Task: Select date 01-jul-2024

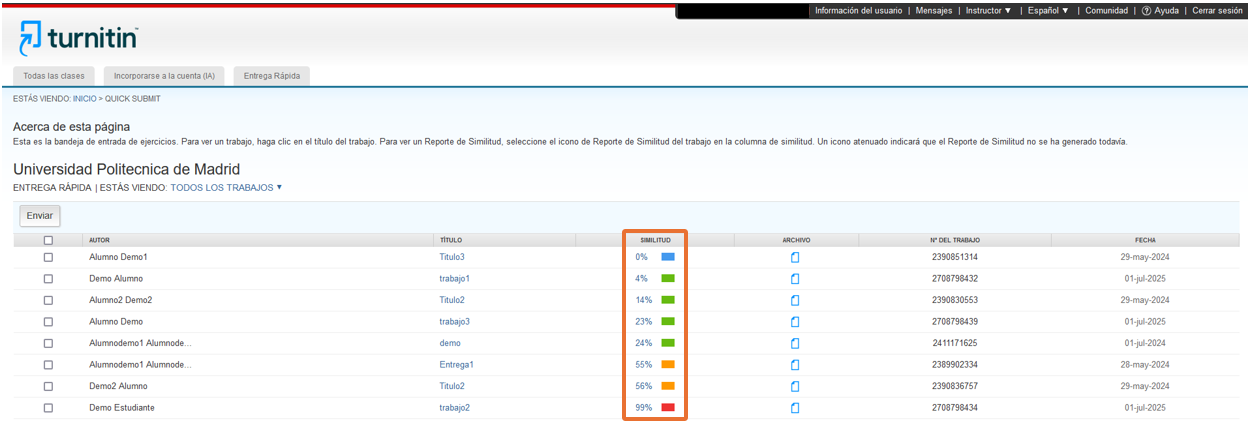Action: 1145,343
